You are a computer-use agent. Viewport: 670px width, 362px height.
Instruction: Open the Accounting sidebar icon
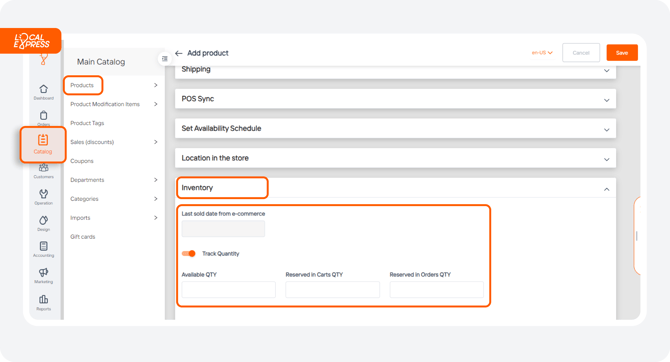pos(44,246)
